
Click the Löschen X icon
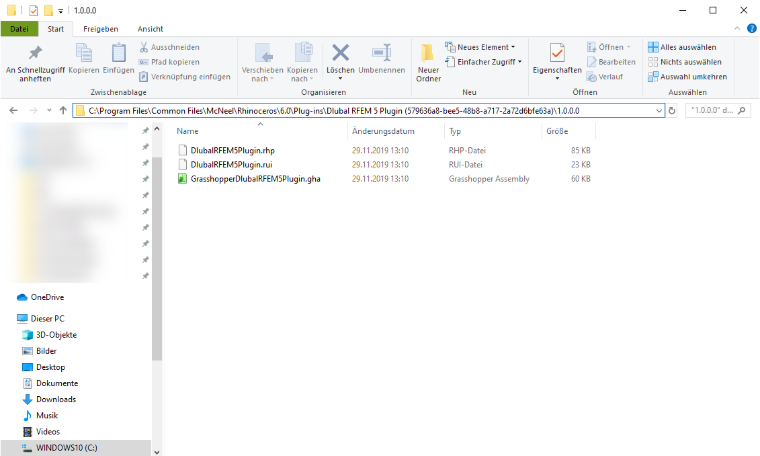click(340, 52)
